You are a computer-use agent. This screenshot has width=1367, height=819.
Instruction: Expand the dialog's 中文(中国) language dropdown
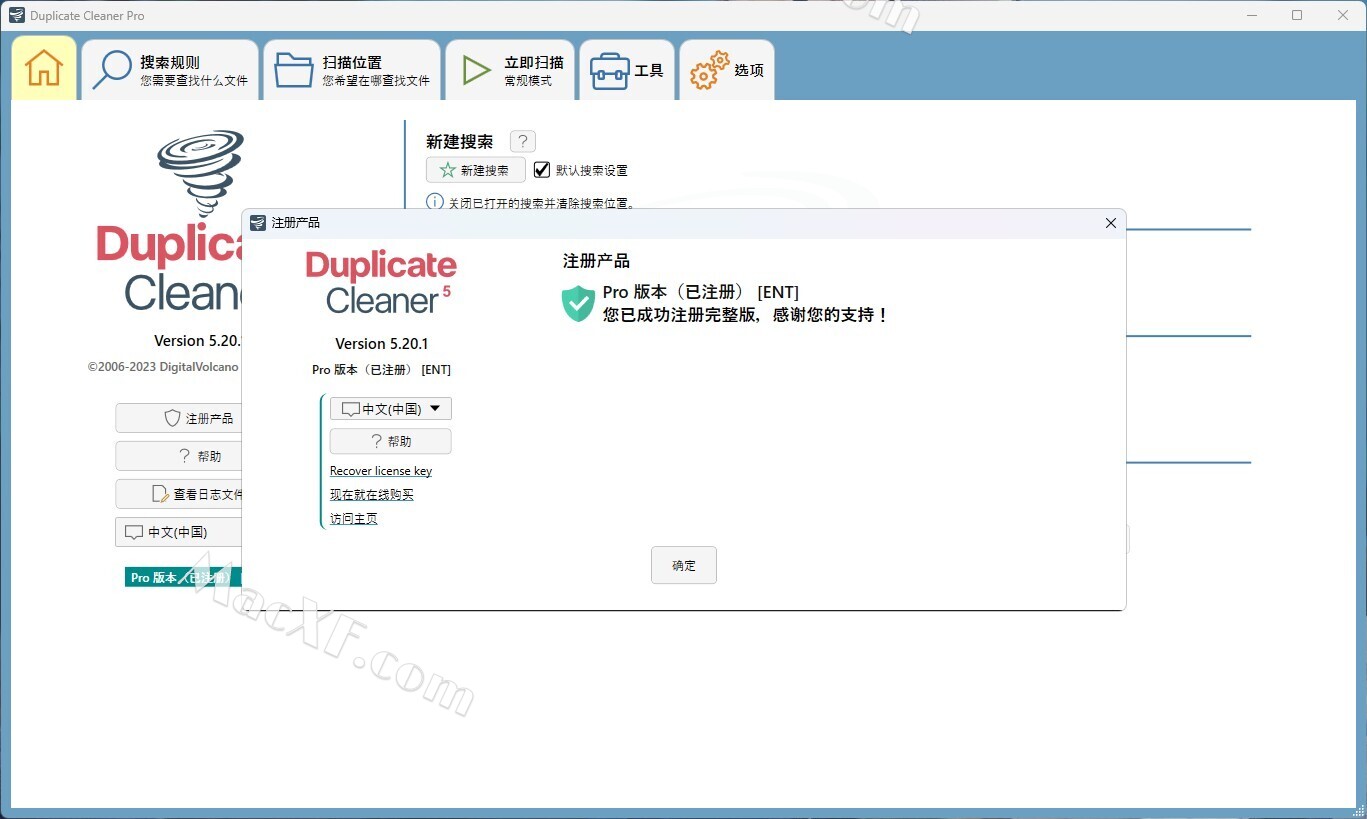(x=391, y=409)
